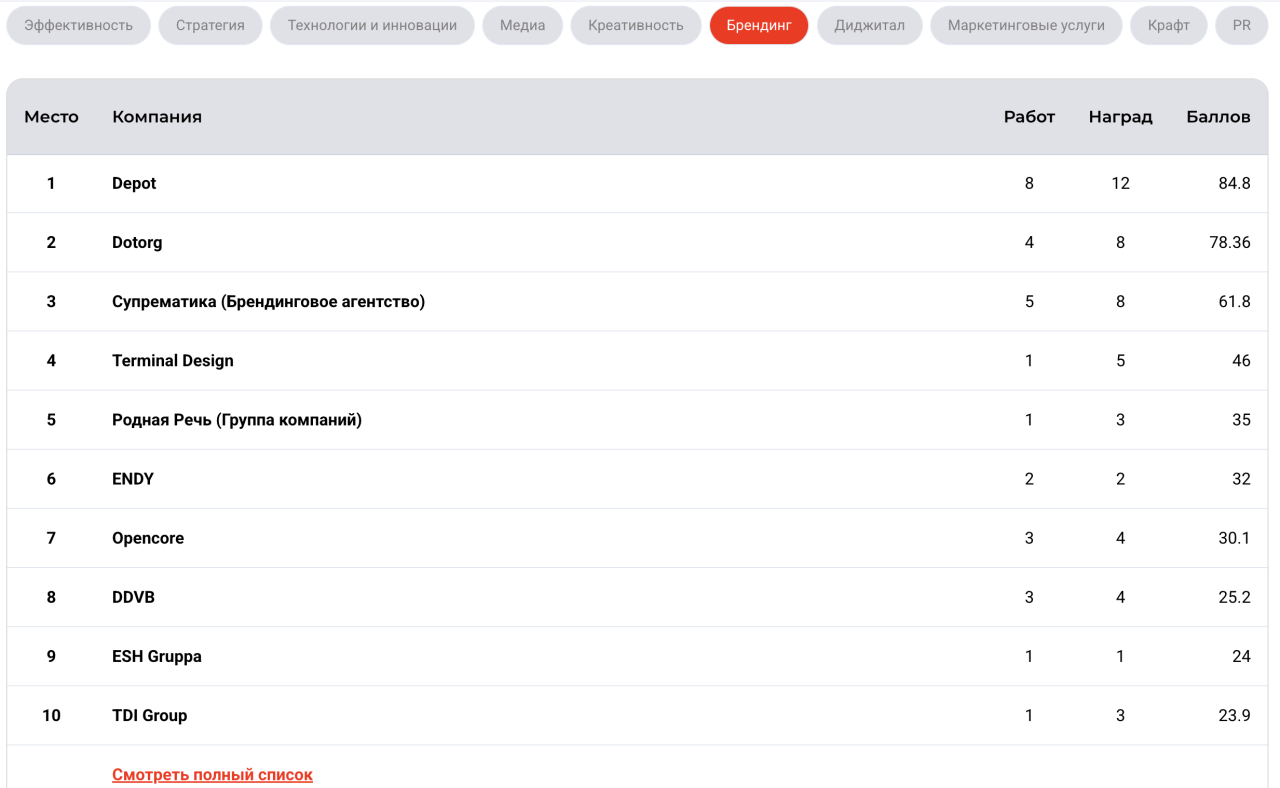The height and width of the screenshot is (788, 1280).
Task: Click Смотреть полный список link
Action: tap(212, 775)
